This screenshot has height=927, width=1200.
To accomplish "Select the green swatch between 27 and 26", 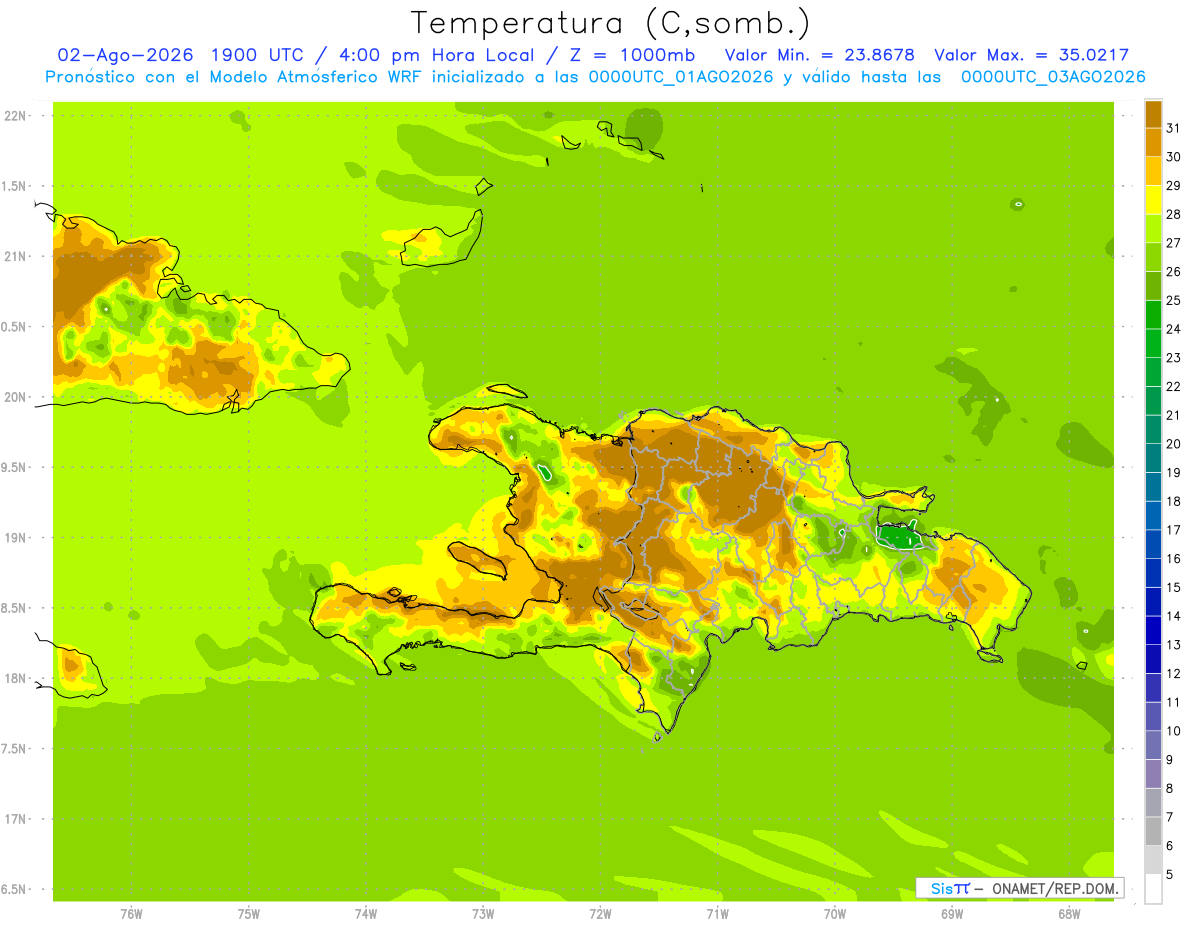I will coord(1153,257).
